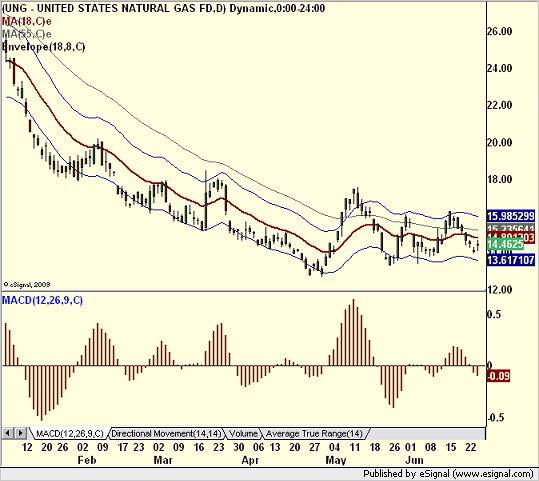539x481 pixels.
Task: Click the 20.00 price axis label
Action: coord(499,142)
